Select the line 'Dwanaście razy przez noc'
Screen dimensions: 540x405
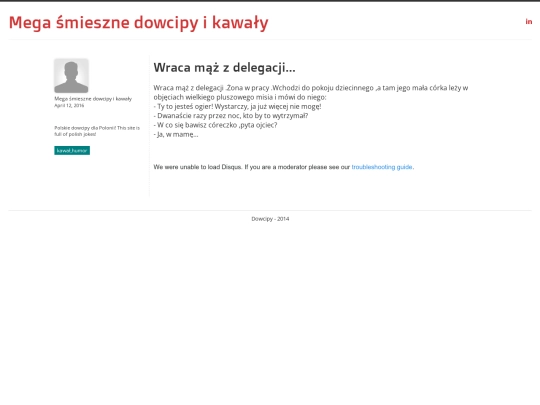231,116
